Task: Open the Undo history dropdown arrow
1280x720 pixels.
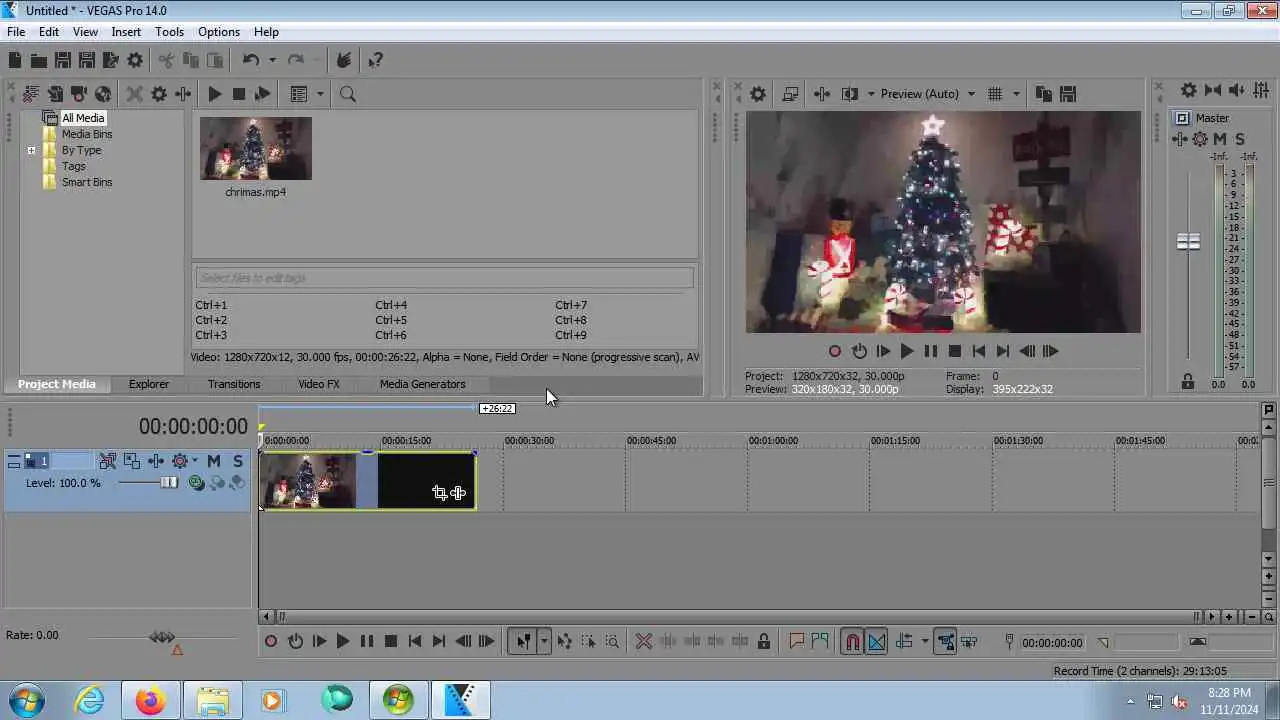Action: coord(272,61)
